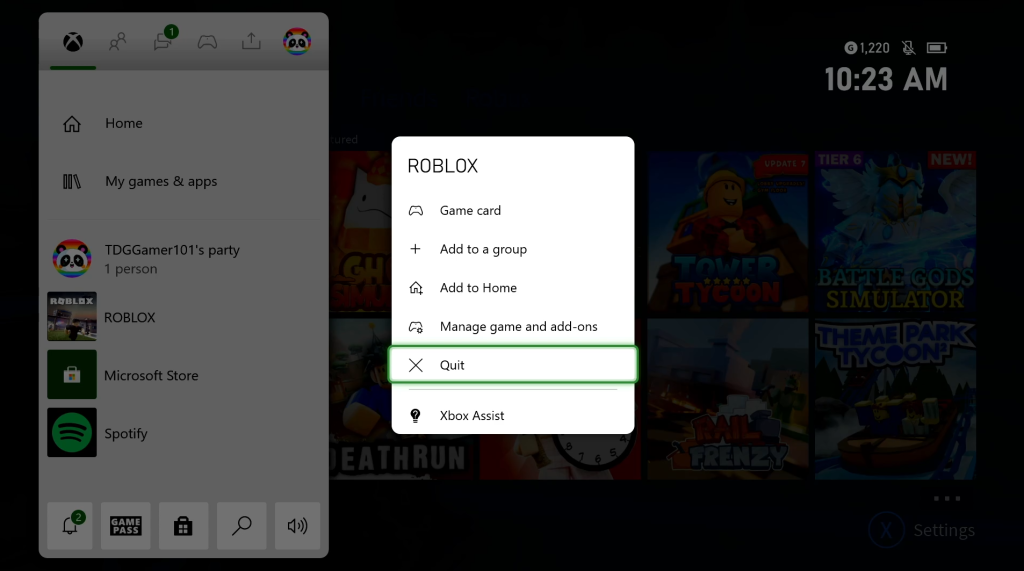This screenshot has width=1024, height=571.
Task: Click the plus icon beside Add to a group
Action: tap(415, 249)
